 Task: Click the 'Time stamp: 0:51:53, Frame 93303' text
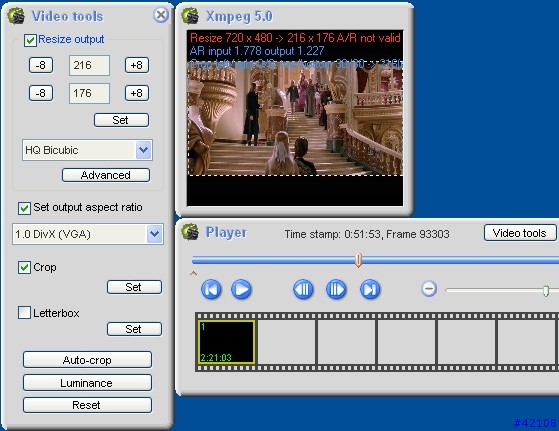(367, 234)
